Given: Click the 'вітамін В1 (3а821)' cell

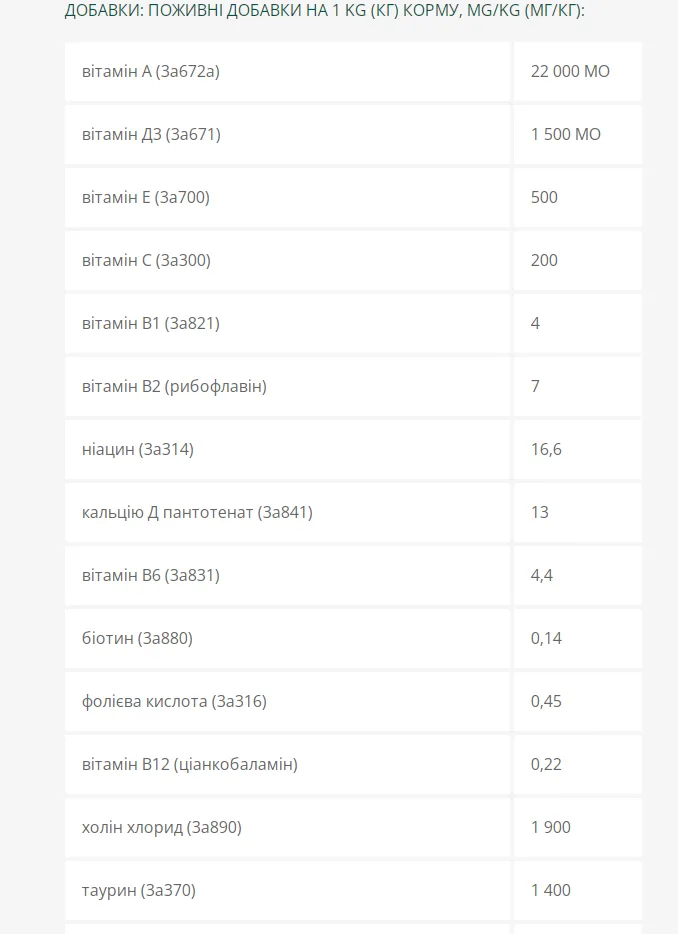Looking at the screenshot, I should 288,323.
